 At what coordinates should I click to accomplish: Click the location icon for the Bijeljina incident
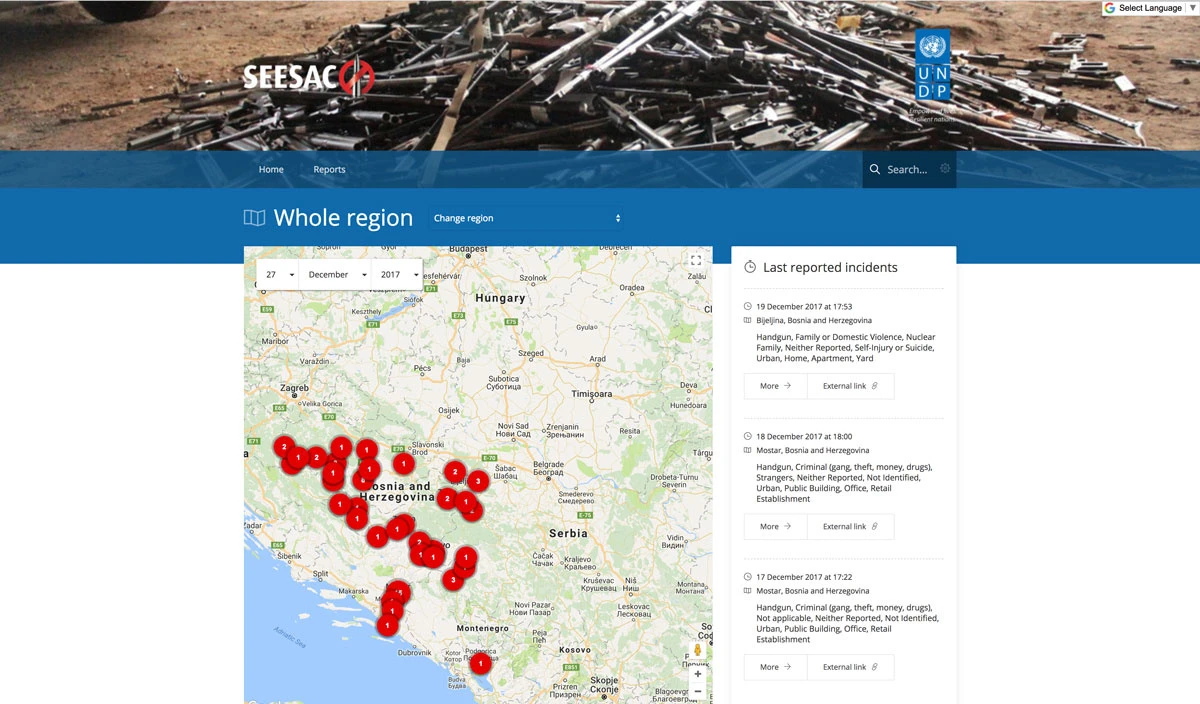click(x=747, y=320)
